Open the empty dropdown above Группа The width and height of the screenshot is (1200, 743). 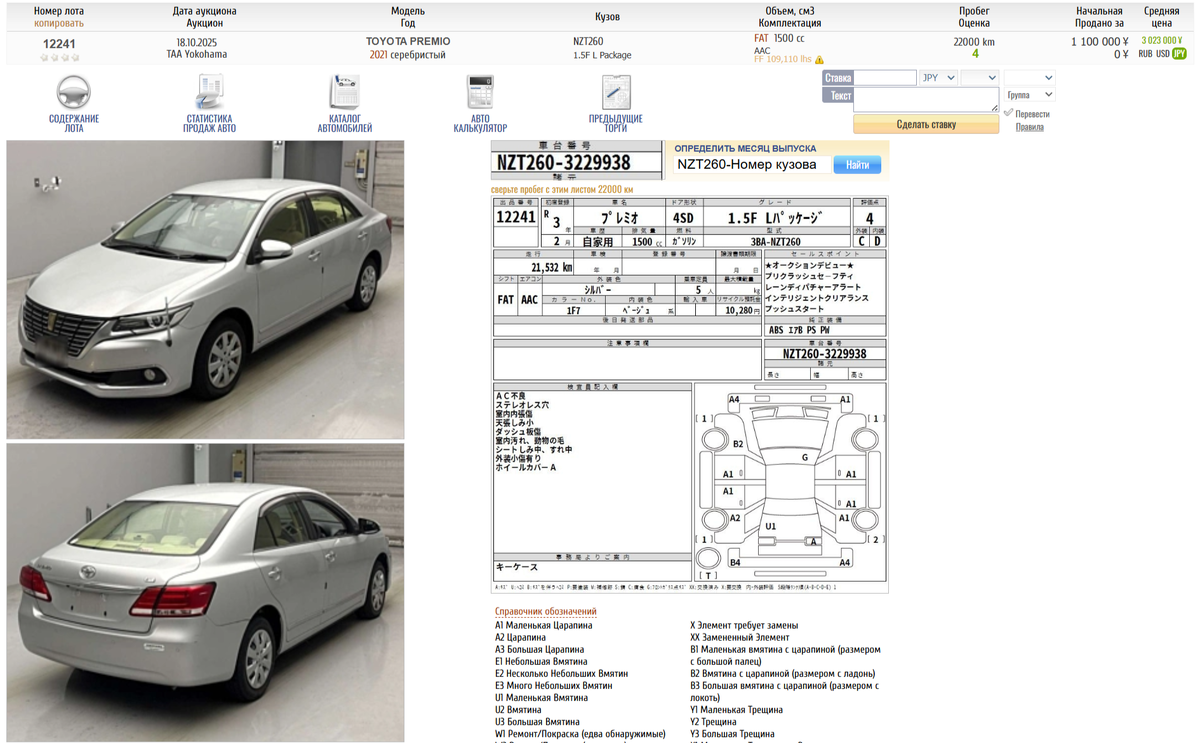click(1030, 77)
